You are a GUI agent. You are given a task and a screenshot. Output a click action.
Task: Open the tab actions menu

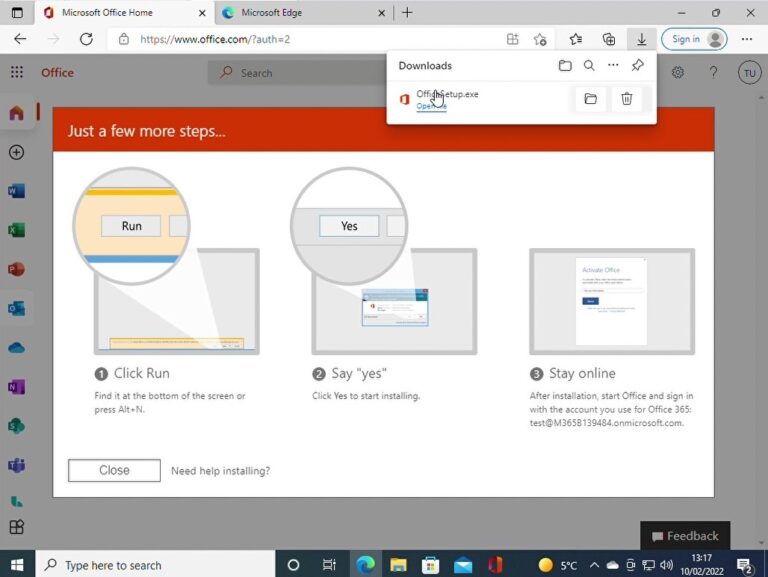(17, 13)
